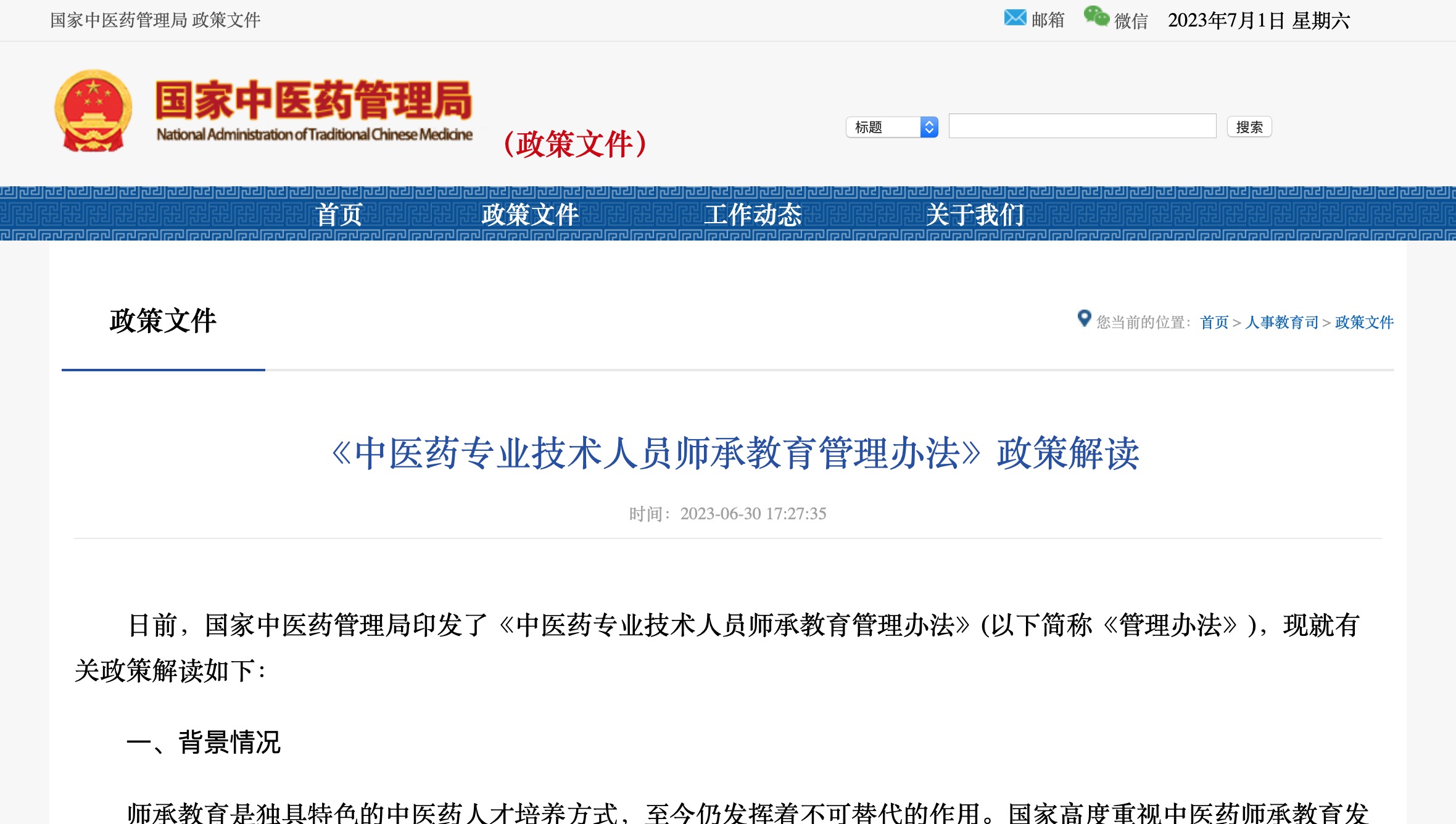Click the red (政策文件) subtitle

(575, 144)
